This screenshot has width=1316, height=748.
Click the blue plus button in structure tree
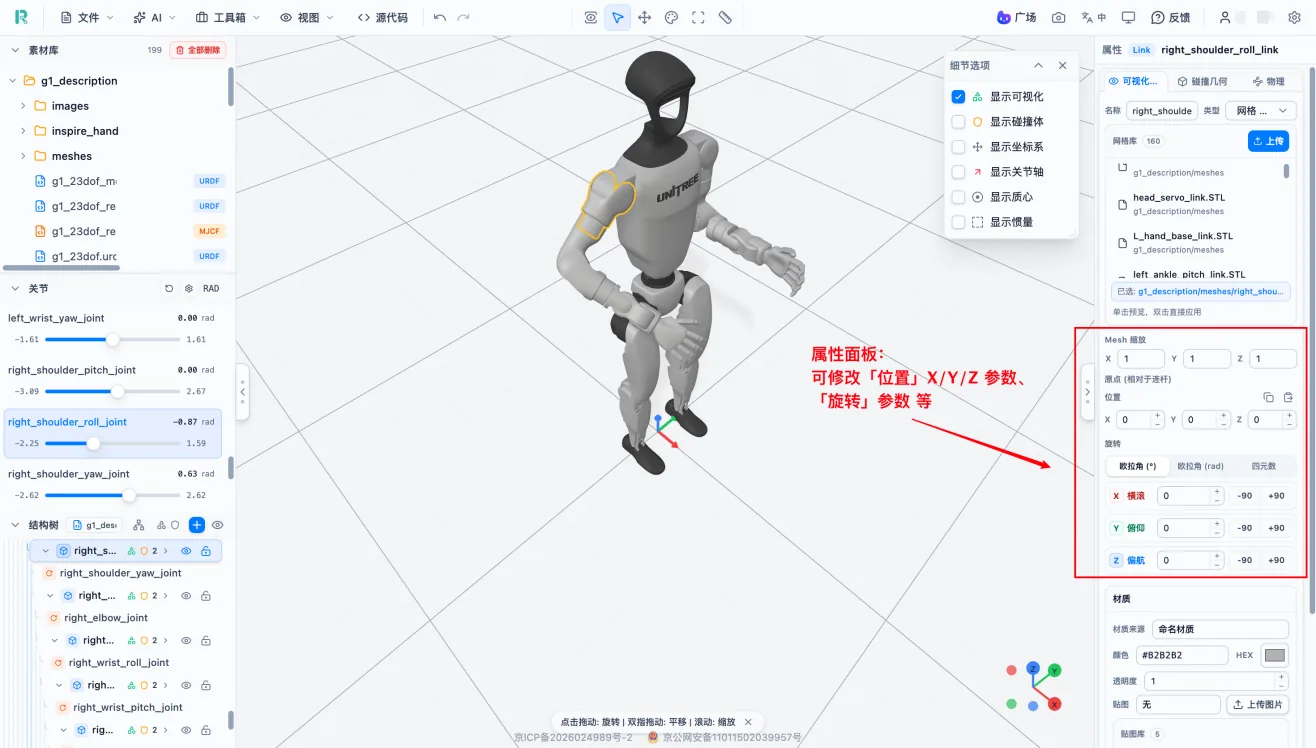[x=197, y=524]
